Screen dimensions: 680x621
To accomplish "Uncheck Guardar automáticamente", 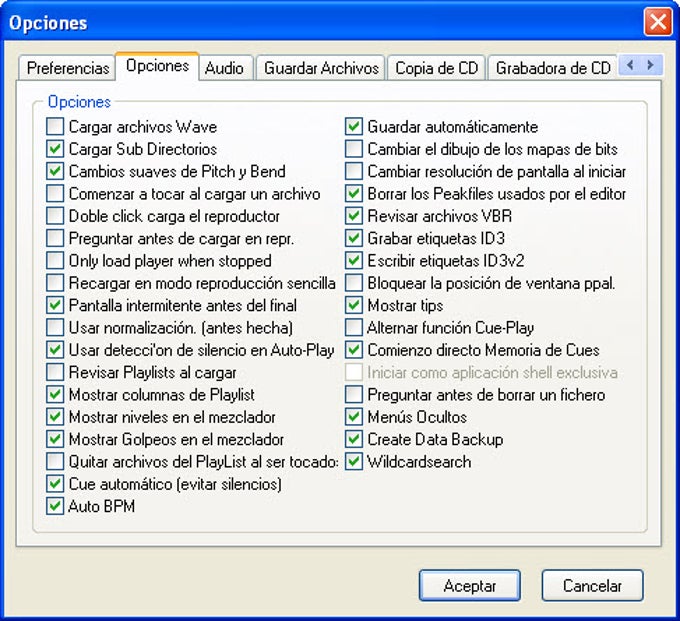I will (x=354, y=127).
